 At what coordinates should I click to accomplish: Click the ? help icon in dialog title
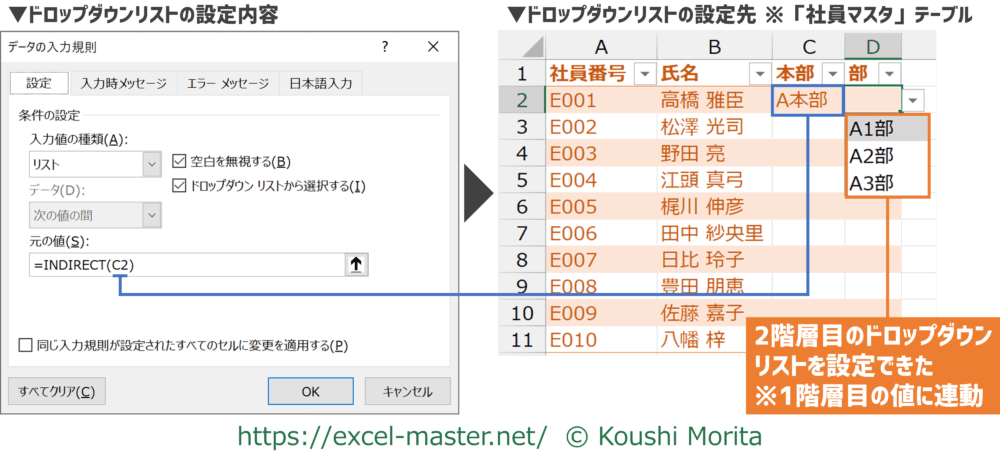coord(386,47)
